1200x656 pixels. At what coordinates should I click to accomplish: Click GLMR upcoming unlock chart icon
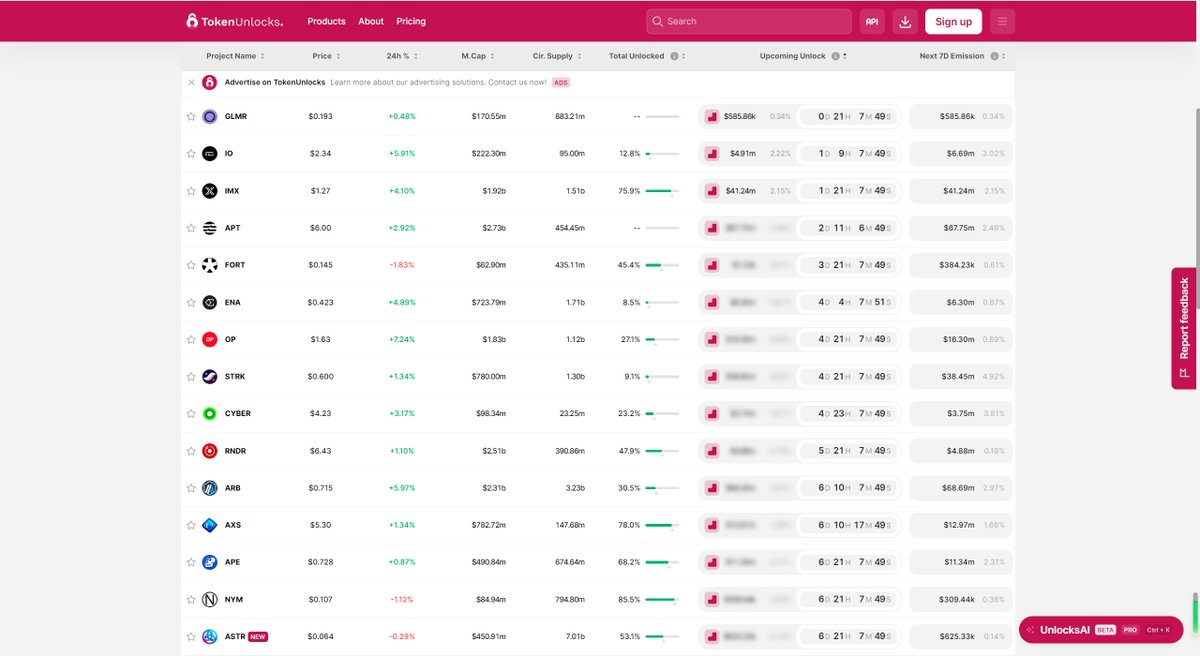712,117
